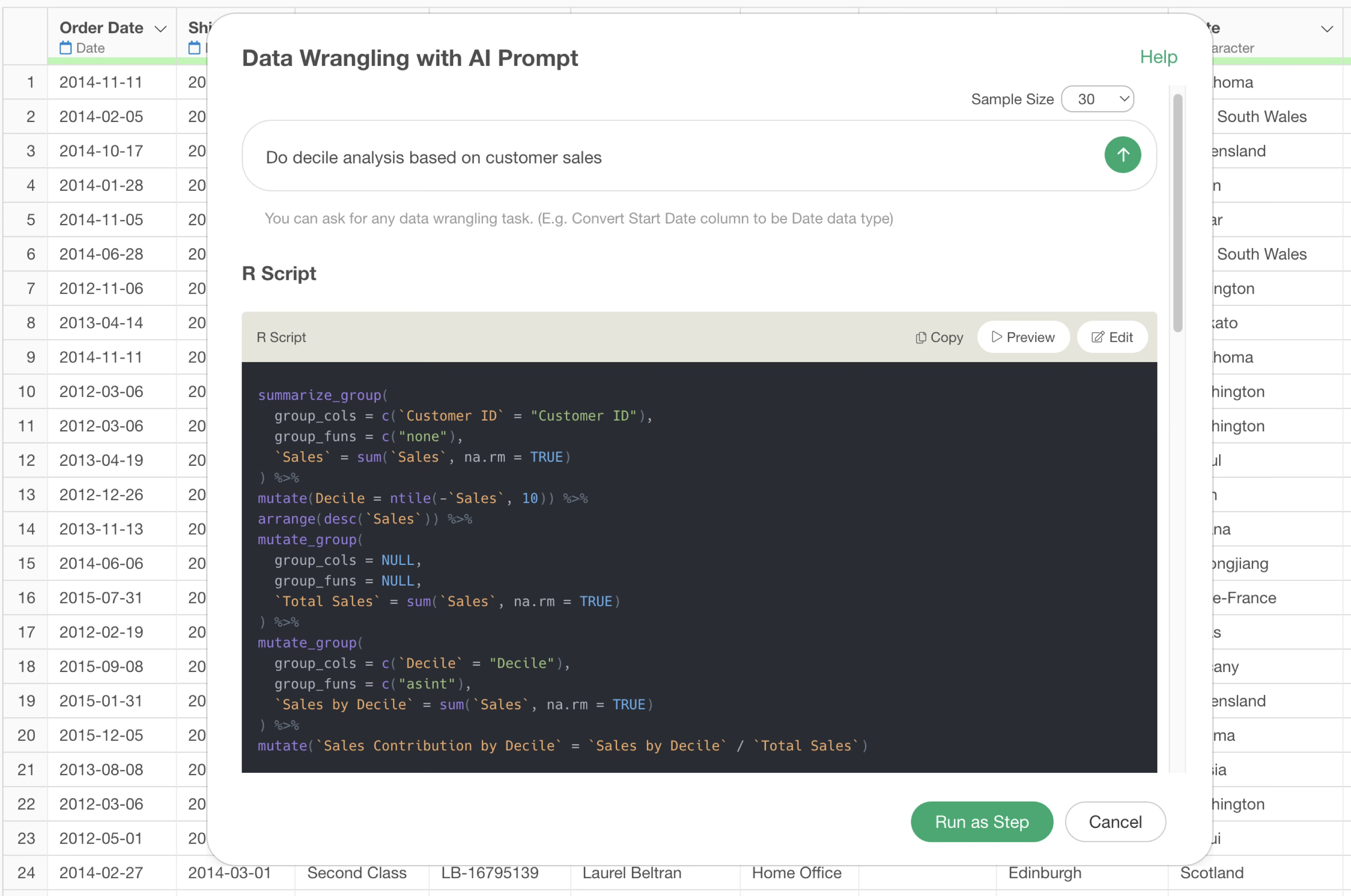Click inside the dark R code block
This screenshot has width=1351, height=896.
tap(699, 567)
